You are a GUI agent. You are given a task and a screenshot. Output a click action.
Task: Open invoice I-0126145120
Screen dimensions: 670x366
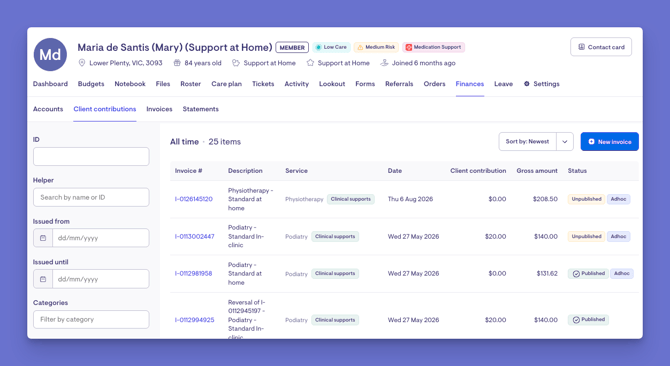194,199
